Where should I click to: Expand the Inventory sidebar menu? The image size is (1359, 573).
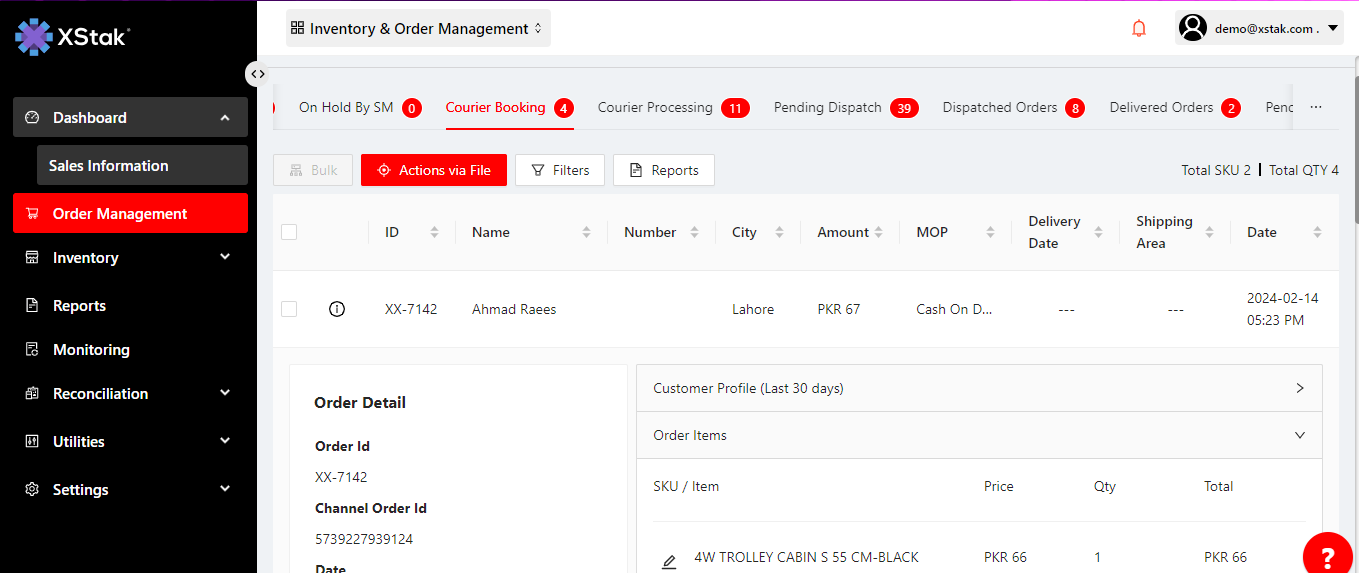click(129, 258)
